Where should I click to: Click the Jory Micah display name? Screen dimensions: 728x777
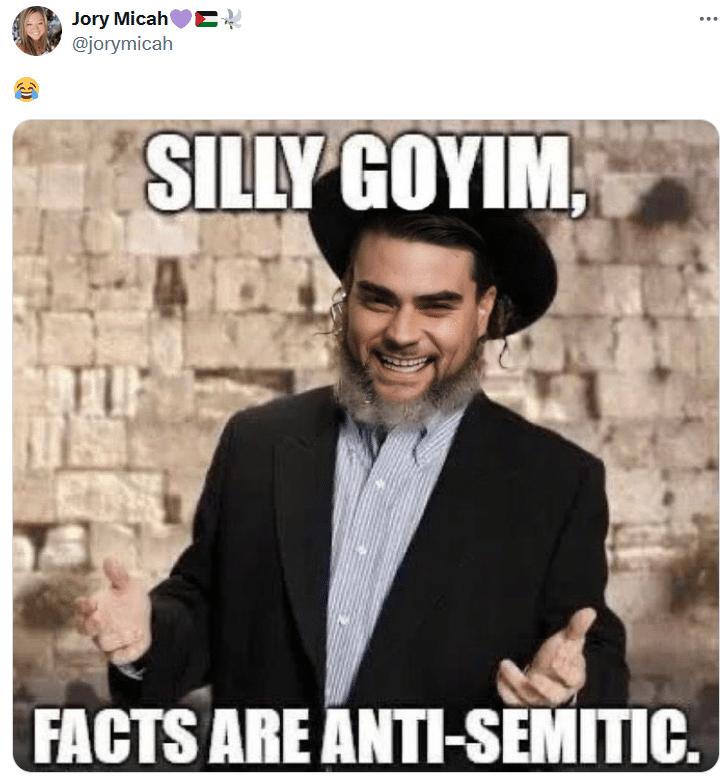[120, 19]
